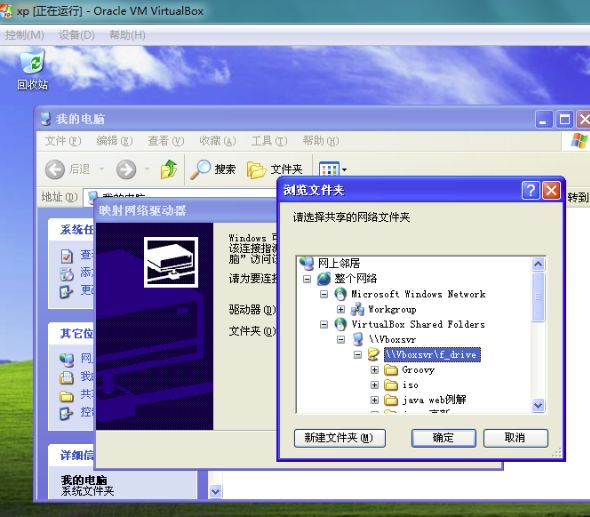Viewport: 590px width, 517px height.
Task: Click the Forward arrow in My Computer toolbar
Action: tap(126, 169)
